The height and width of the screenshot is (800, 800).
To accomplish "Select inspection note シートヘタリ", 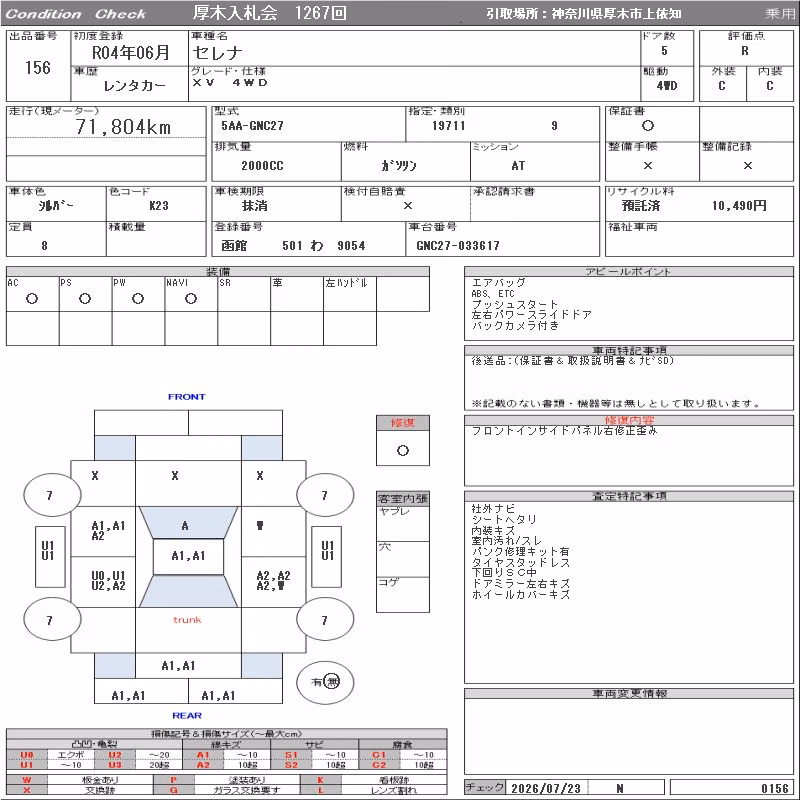I will [504, 519].
